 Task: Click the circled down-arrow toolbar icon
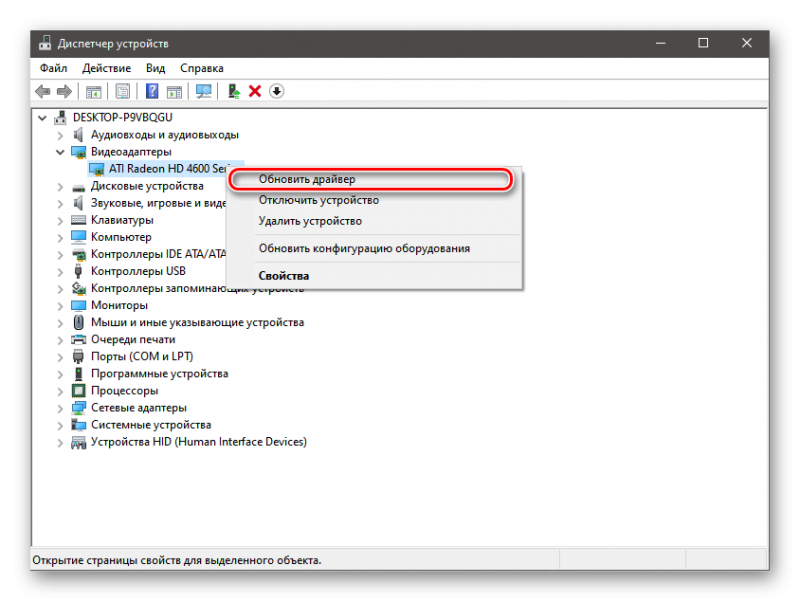coord(277,92)
